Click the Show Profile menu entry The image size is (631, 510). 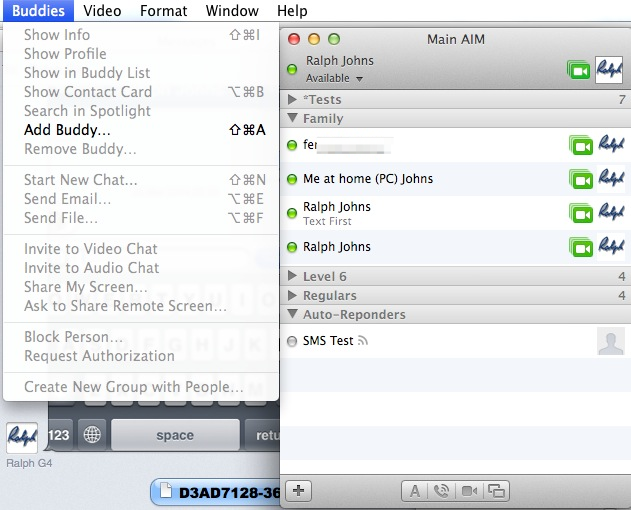(x=141, y=54)
